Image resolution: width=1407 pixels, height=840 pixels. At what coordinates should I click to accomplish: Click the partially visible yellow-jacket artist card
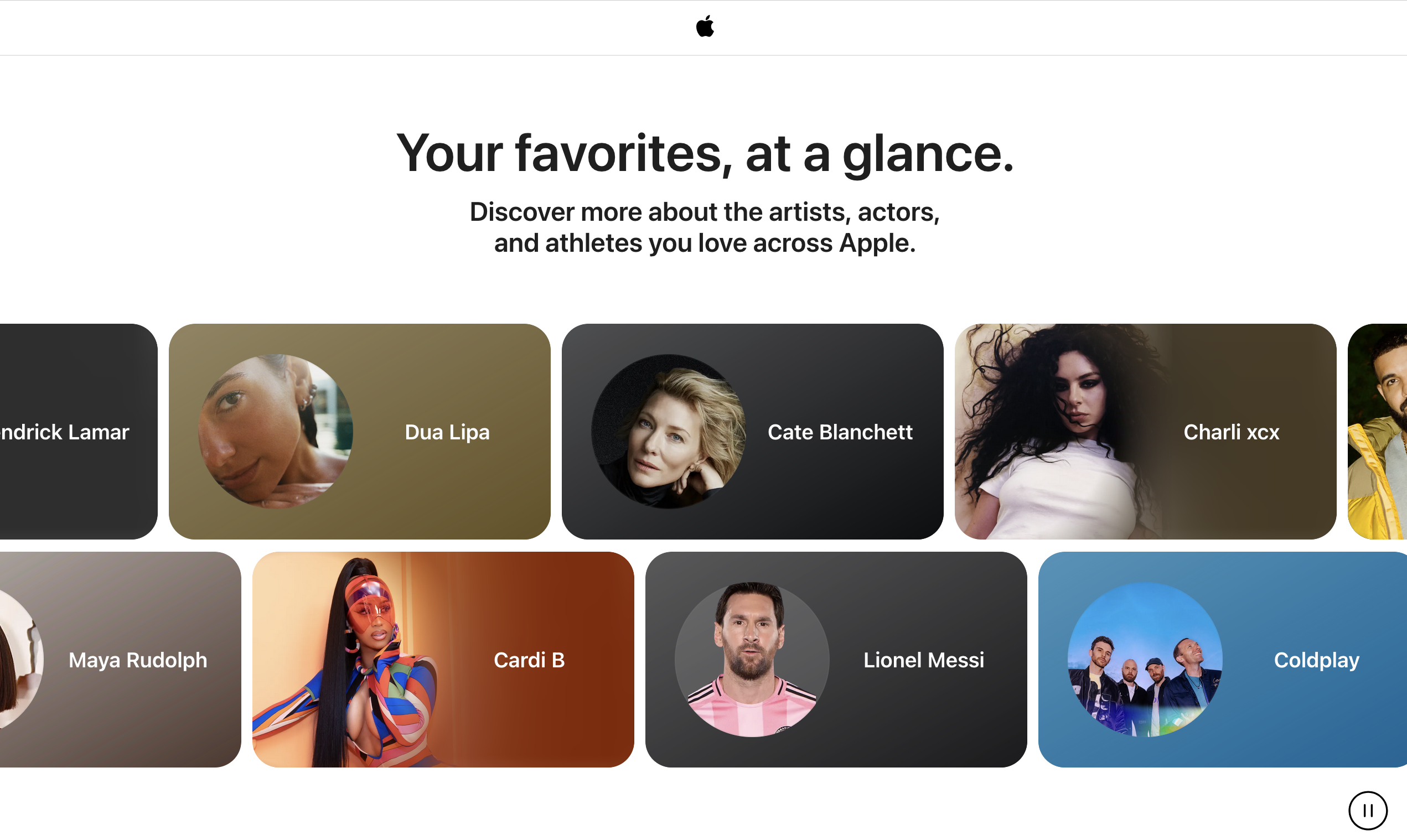1377,431
